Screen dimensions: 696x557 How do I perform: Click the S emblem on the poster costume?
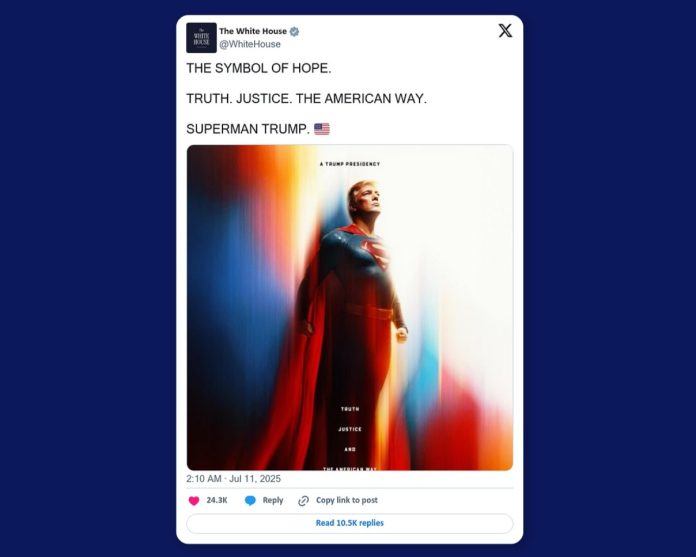[376, 254]
